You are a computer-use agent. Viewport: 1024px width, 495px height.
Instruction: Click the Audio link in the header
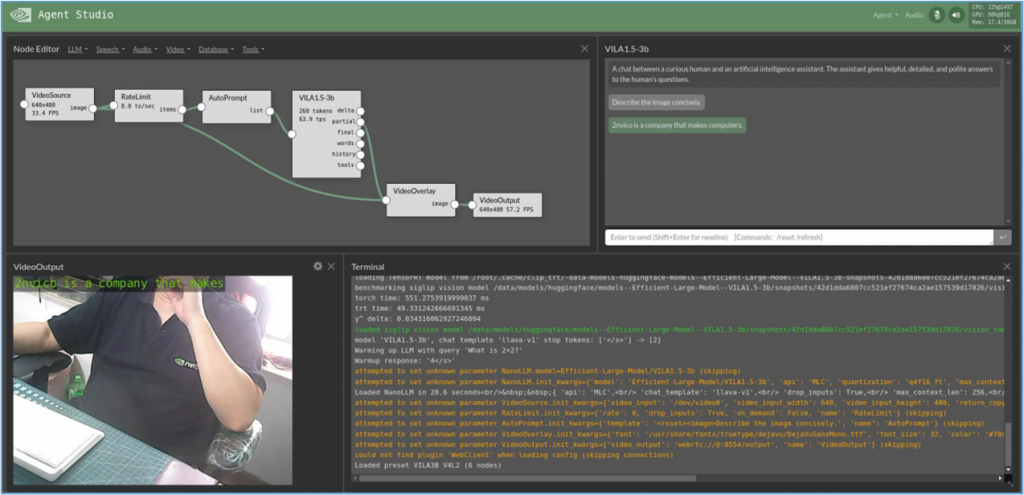(x=914, y=15)
